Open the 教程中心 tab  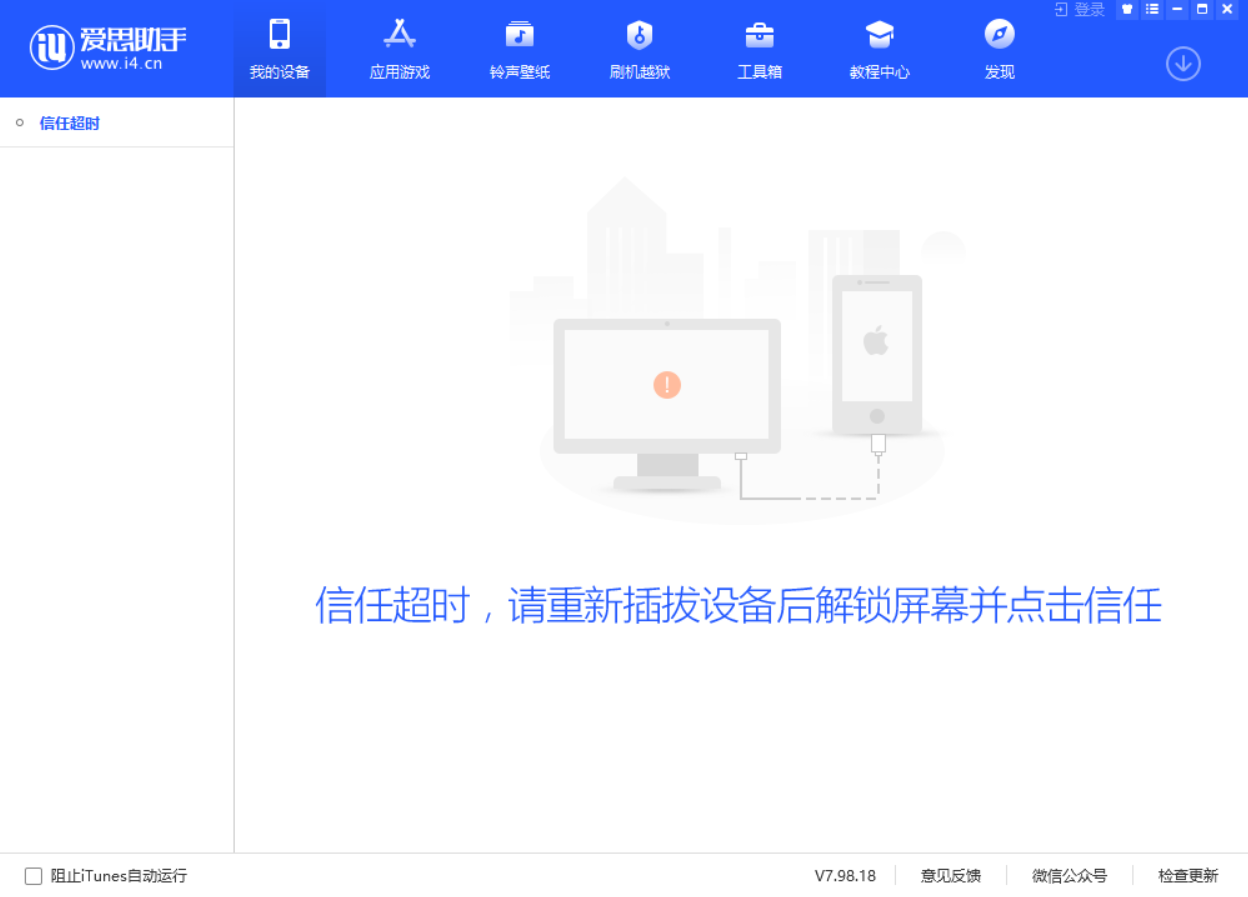point(878,48)
